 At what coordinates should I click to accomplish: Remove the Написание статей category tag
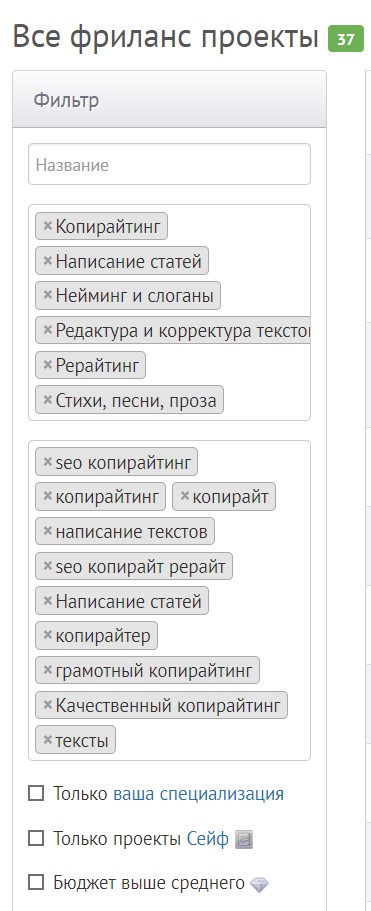48,261
